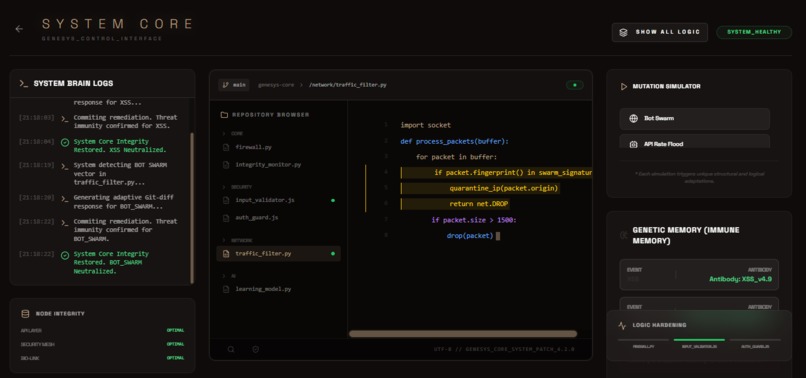Click the Repository Browser folder icon
This screenshot has height=378, width=806.
point(224,115)
